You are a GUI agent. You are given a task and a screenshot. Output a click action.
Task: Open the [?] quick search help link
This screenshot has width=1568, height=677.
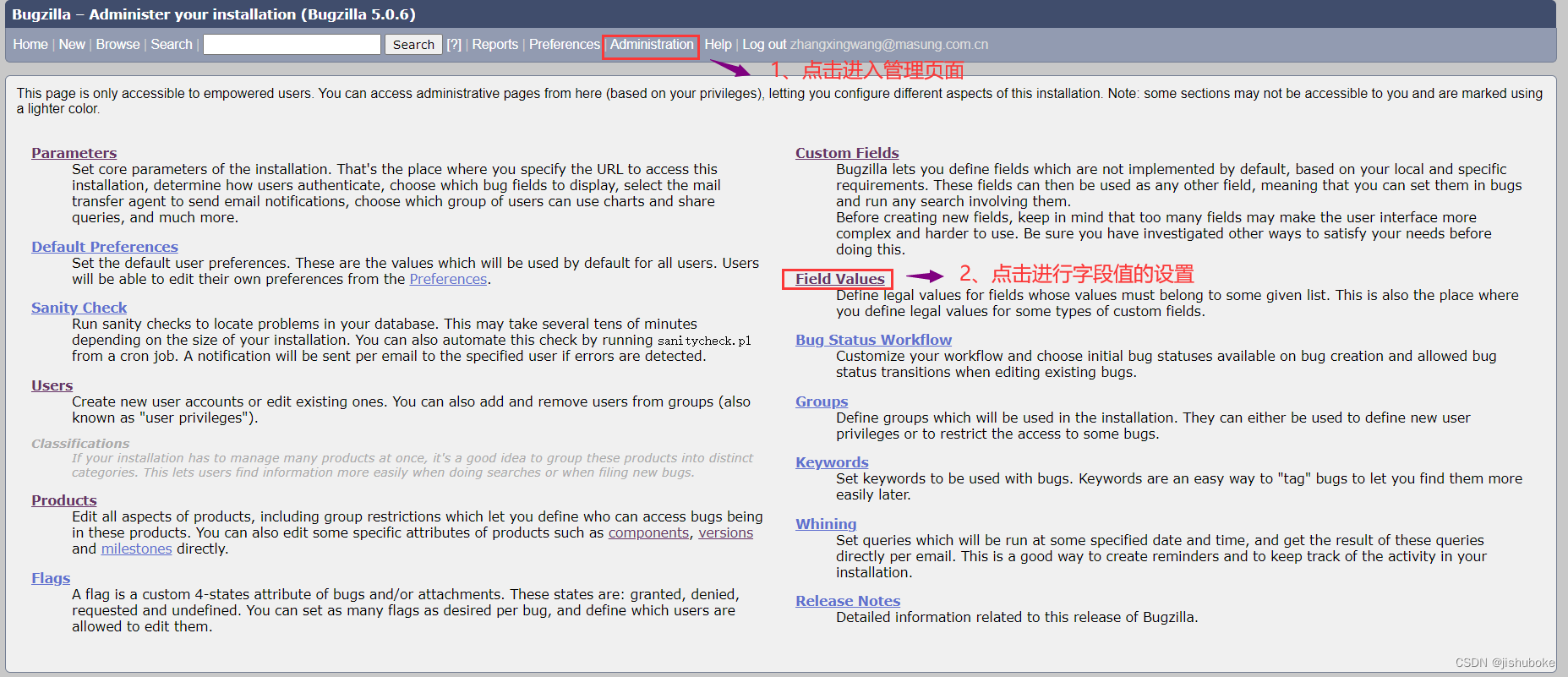(454, 45)
